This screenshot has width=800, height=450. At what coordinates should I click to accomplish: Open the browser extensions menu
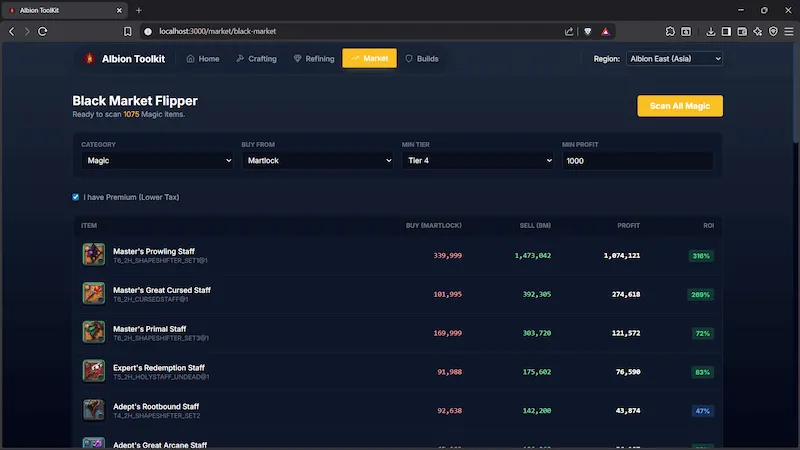tap(670, 32)
